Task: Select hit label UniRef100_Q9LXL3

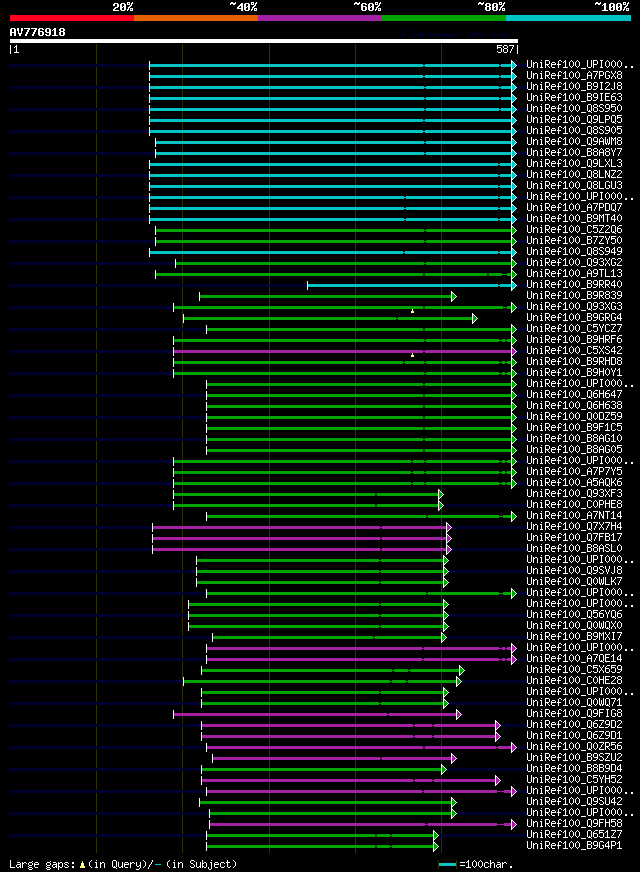Action: click(x=574, y=164)
